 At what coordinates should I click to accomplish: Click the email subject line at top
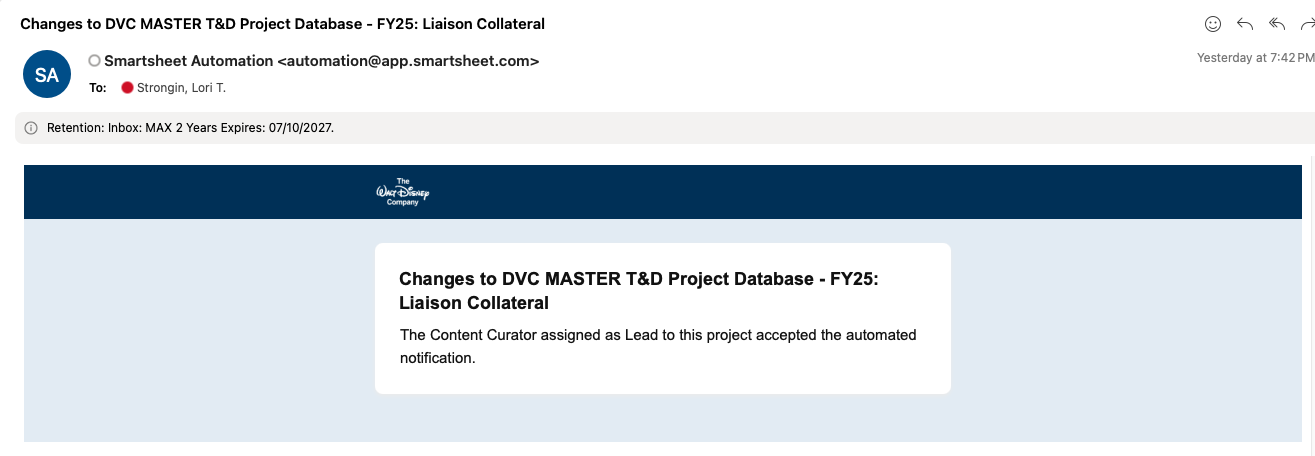(283, 23)
